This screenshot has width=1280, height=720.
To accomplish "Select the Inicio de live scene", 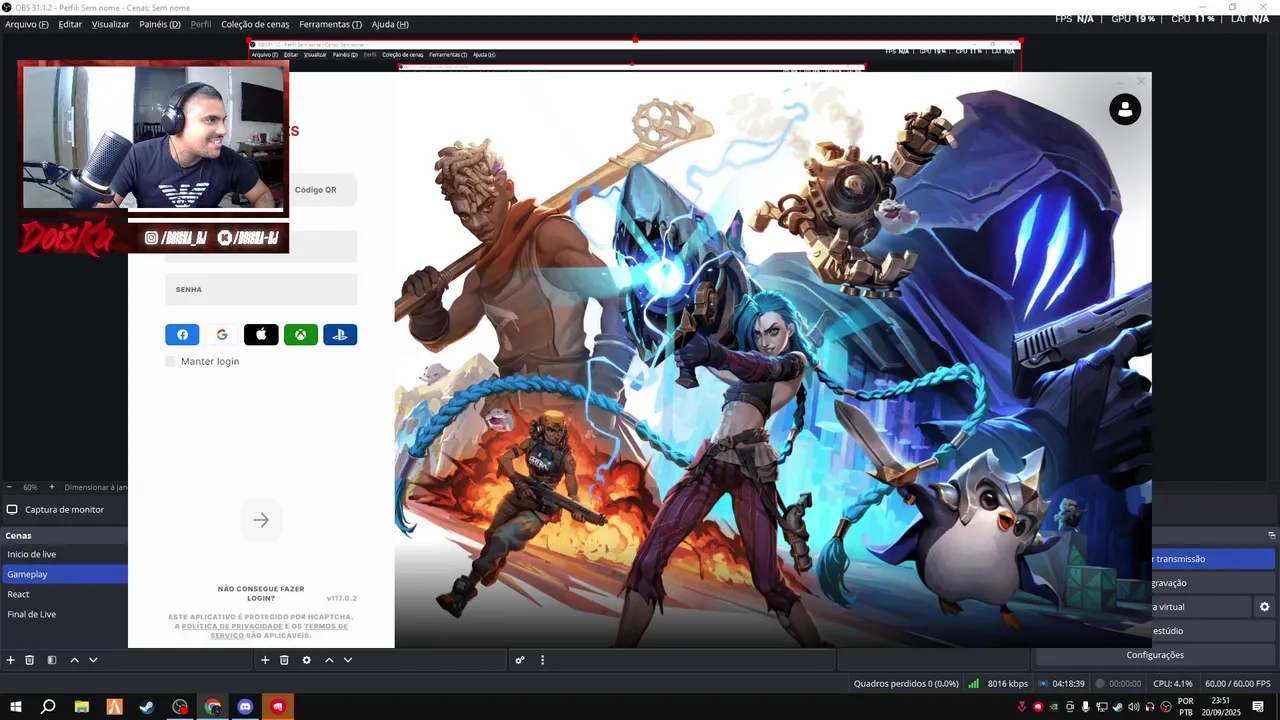I will click(x=64, y=554).
